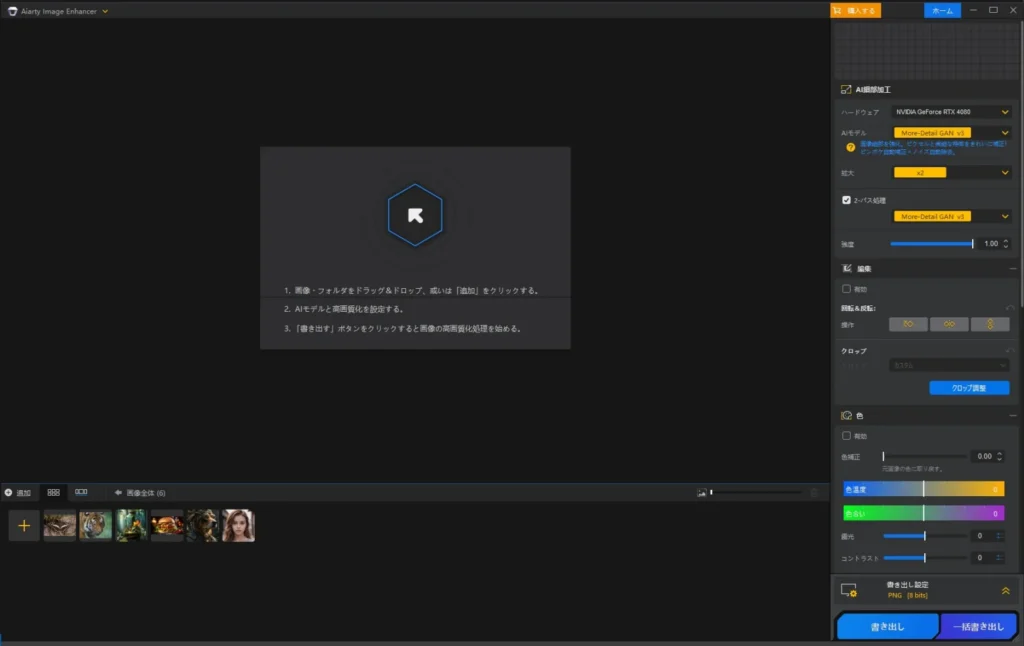This screenshot has width=1024, height=646.
Task: Open the hardware NVIDIA GeForce RTX 4080 dropdown
Action: pos(952,112)
